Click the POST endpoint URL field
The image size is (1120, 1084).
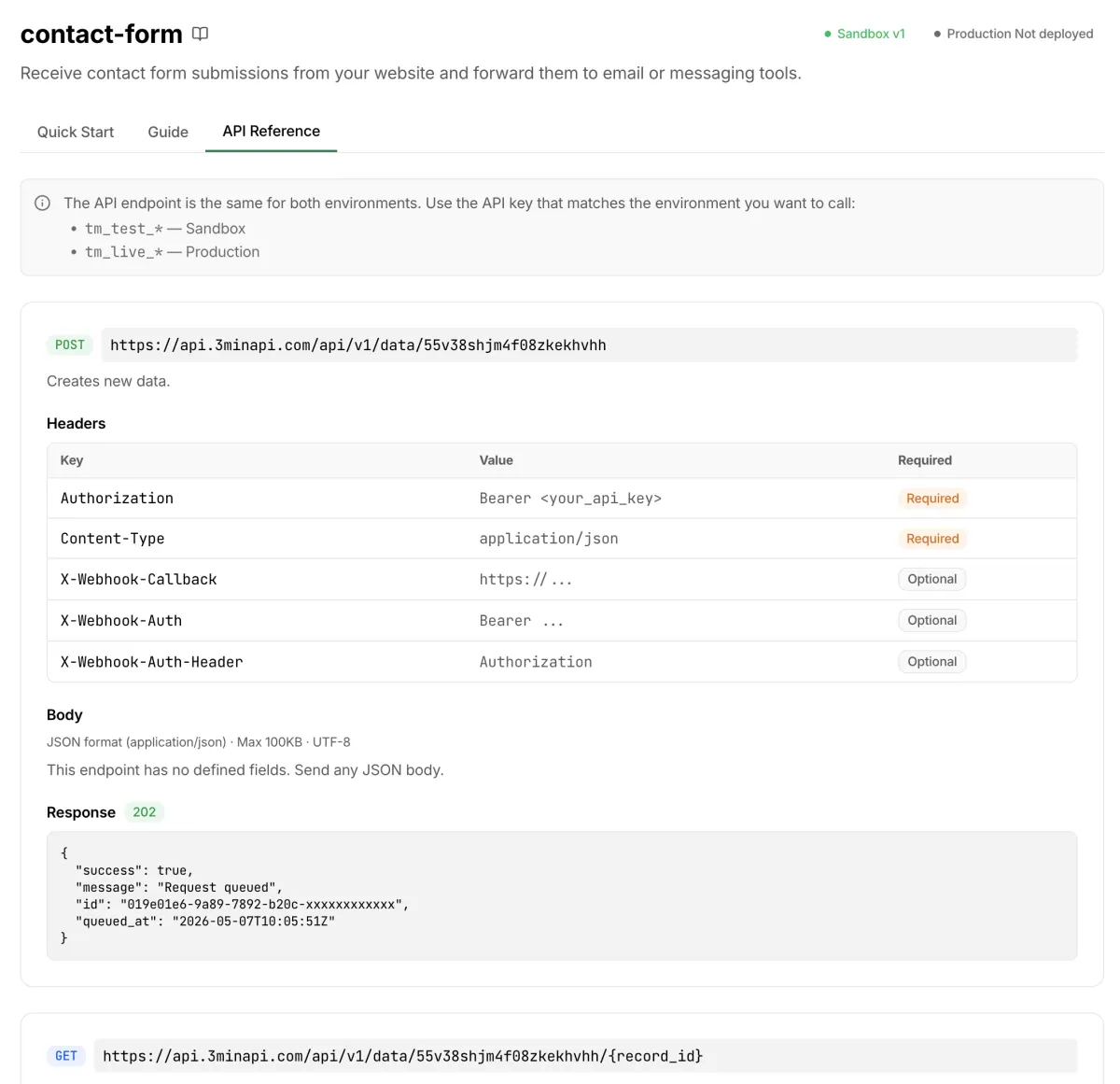(589, 345)
